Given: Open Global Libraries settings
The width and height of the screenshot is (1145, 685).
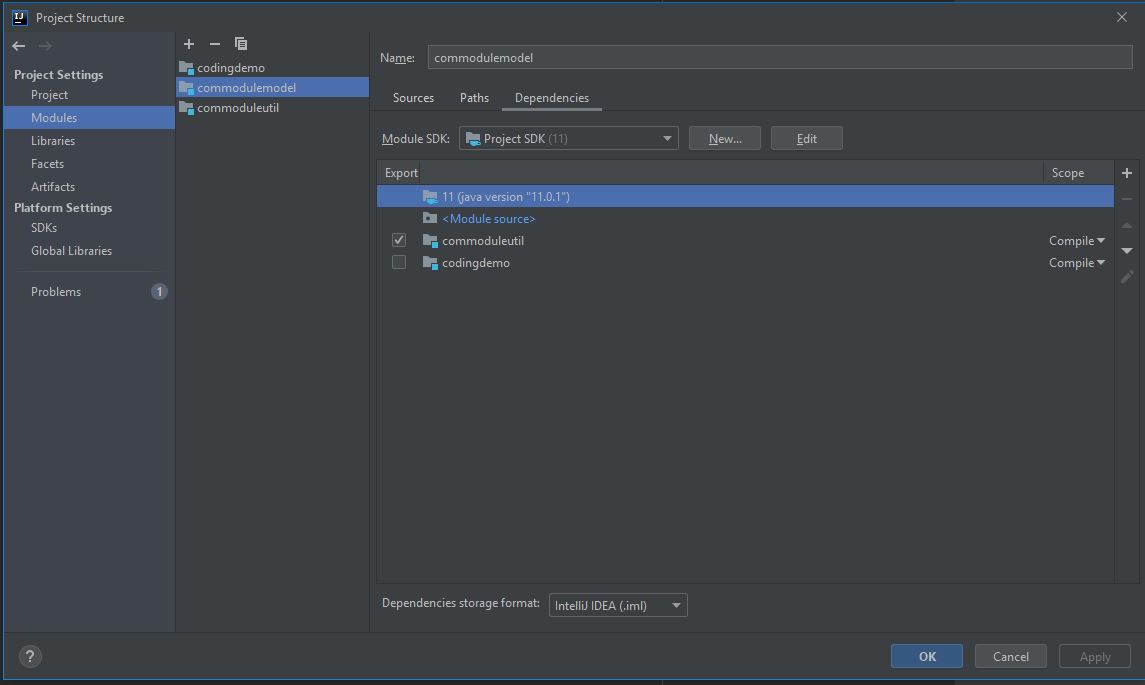Looking at the screenshot, I should point(72,250).
